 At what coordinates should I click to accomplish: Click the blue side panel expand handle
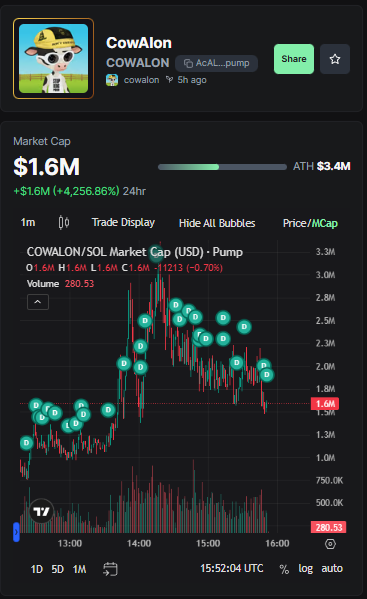click(x=16, y=532)
